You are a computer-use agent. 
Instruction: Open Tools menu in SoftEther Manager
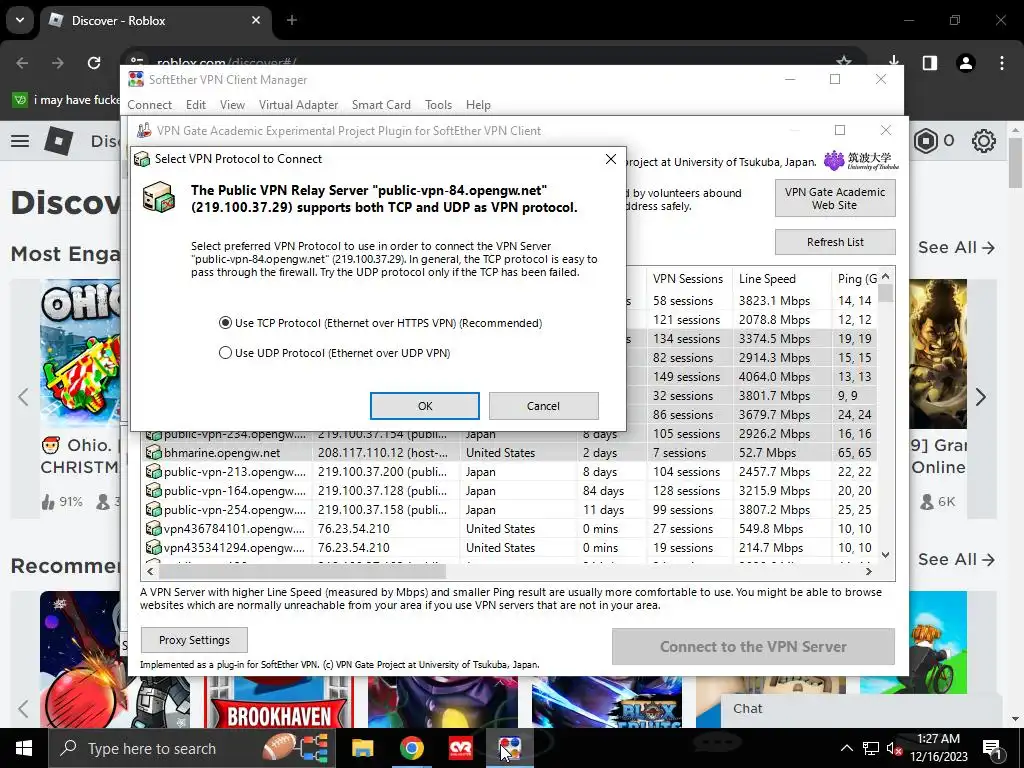tap(438, 104)
